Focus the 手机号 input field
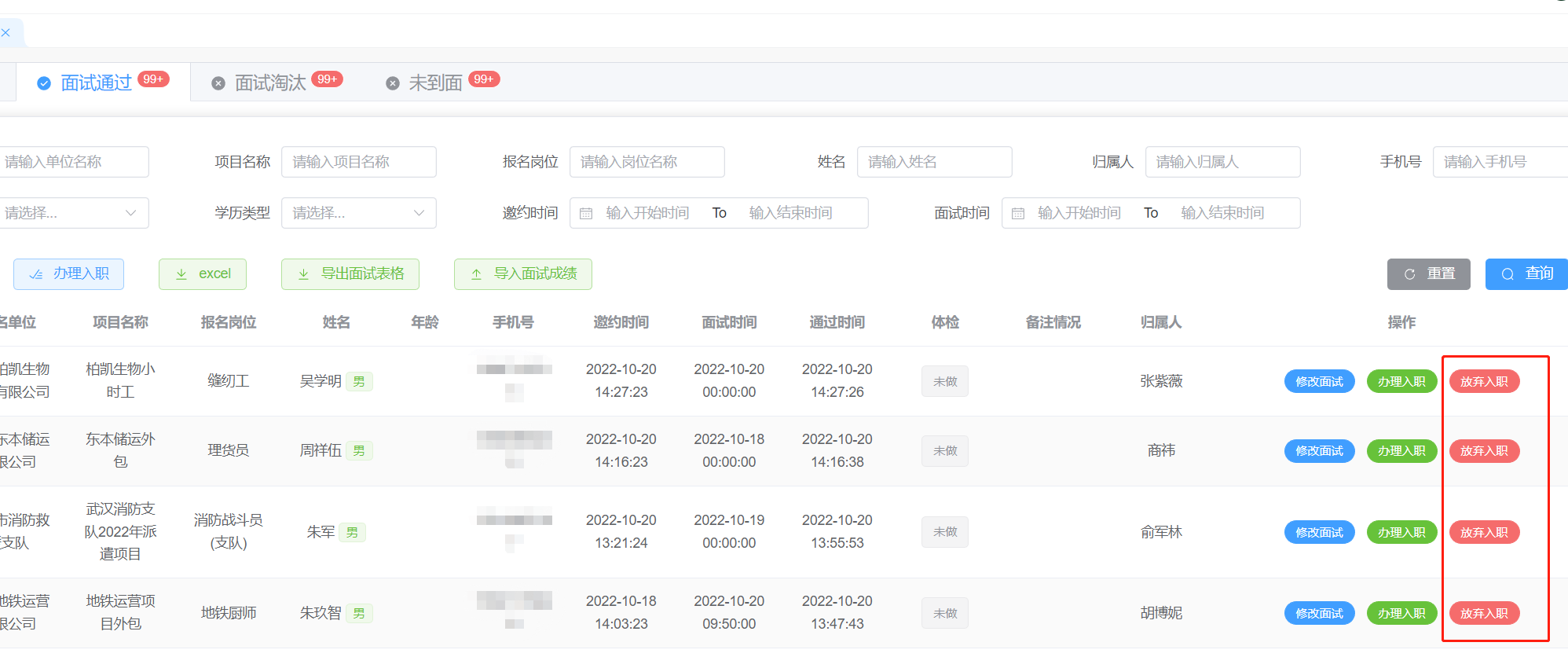The width and height of the screenshot is (1568, 657). click(1500, 162)
